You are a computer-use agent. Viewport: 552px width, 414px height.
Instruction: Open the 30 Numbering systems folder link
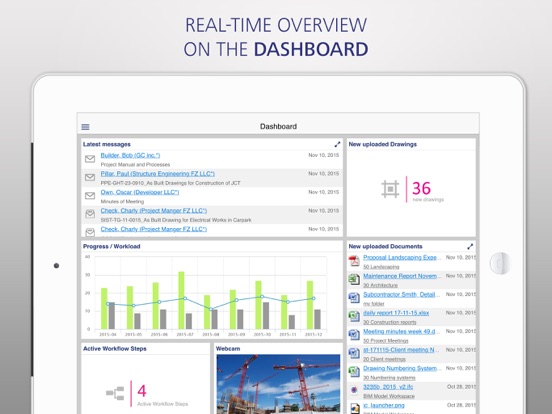point(389,378)
